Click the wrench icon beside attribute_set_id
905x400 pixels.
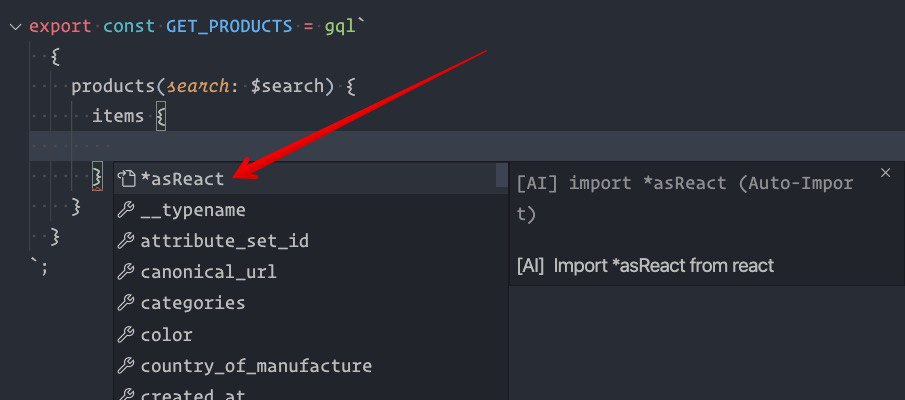coord(126,241)
